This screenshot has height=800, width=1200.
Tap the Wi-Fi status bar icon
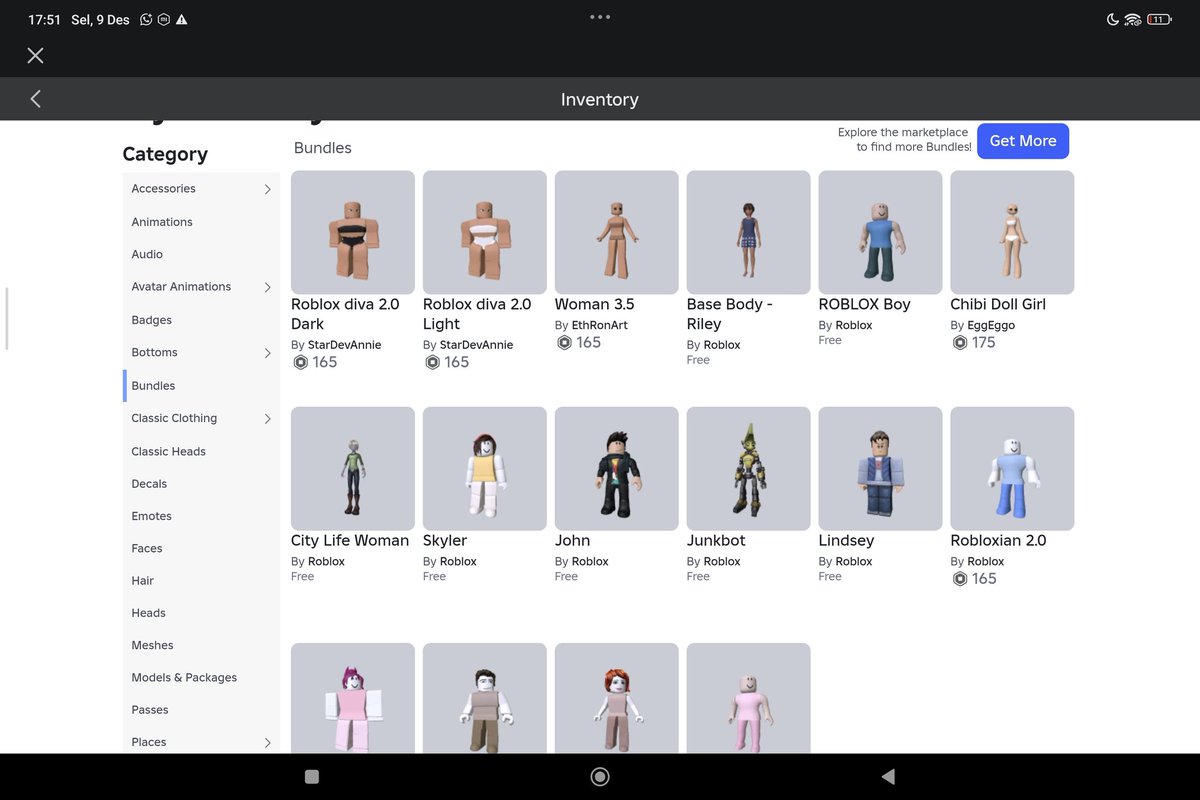coord(1134,18)
